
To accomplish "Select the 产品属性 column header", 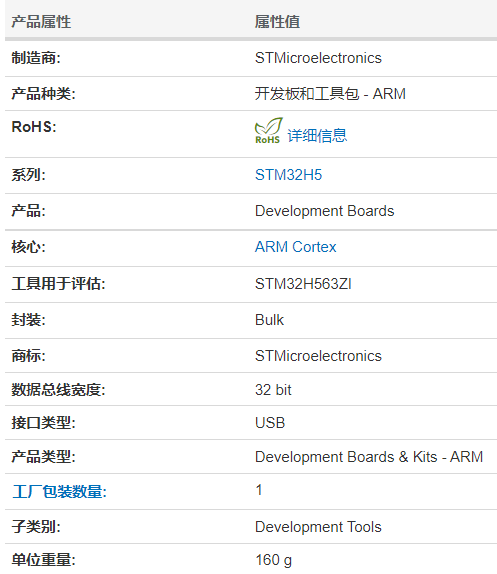I will tap(41, 22).
